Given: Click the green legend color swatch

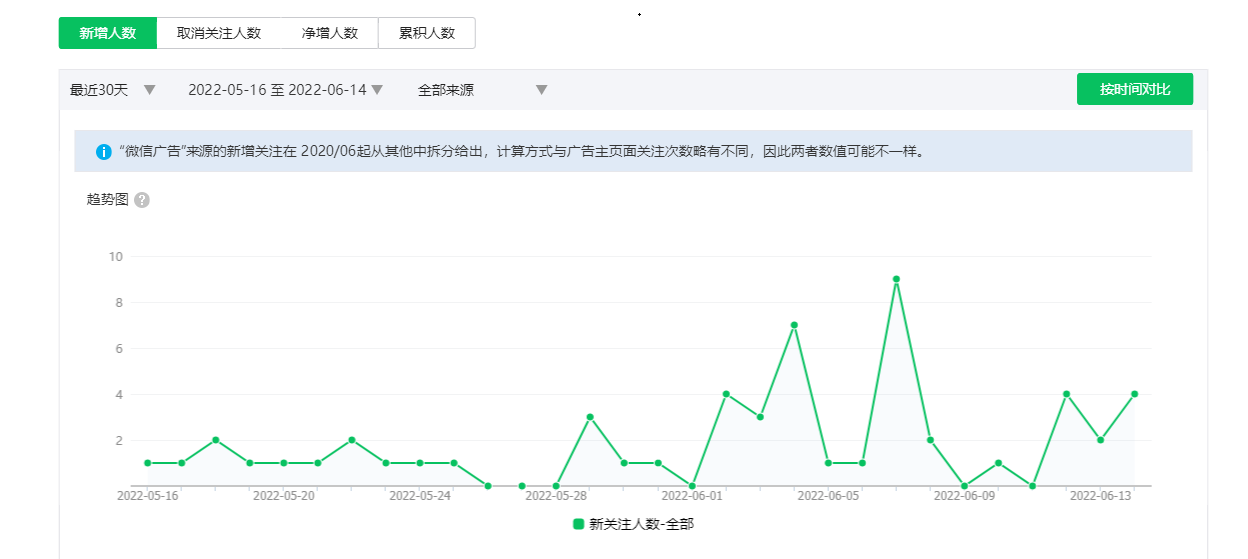Looking at the screenshot, I should 578,524.
